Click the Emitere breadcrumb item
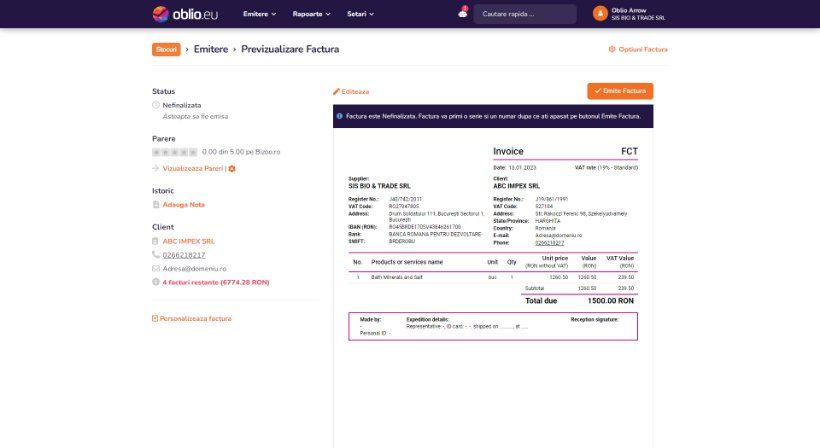The image size is (820, 448). pyautogui.click(x=210, y=49)
